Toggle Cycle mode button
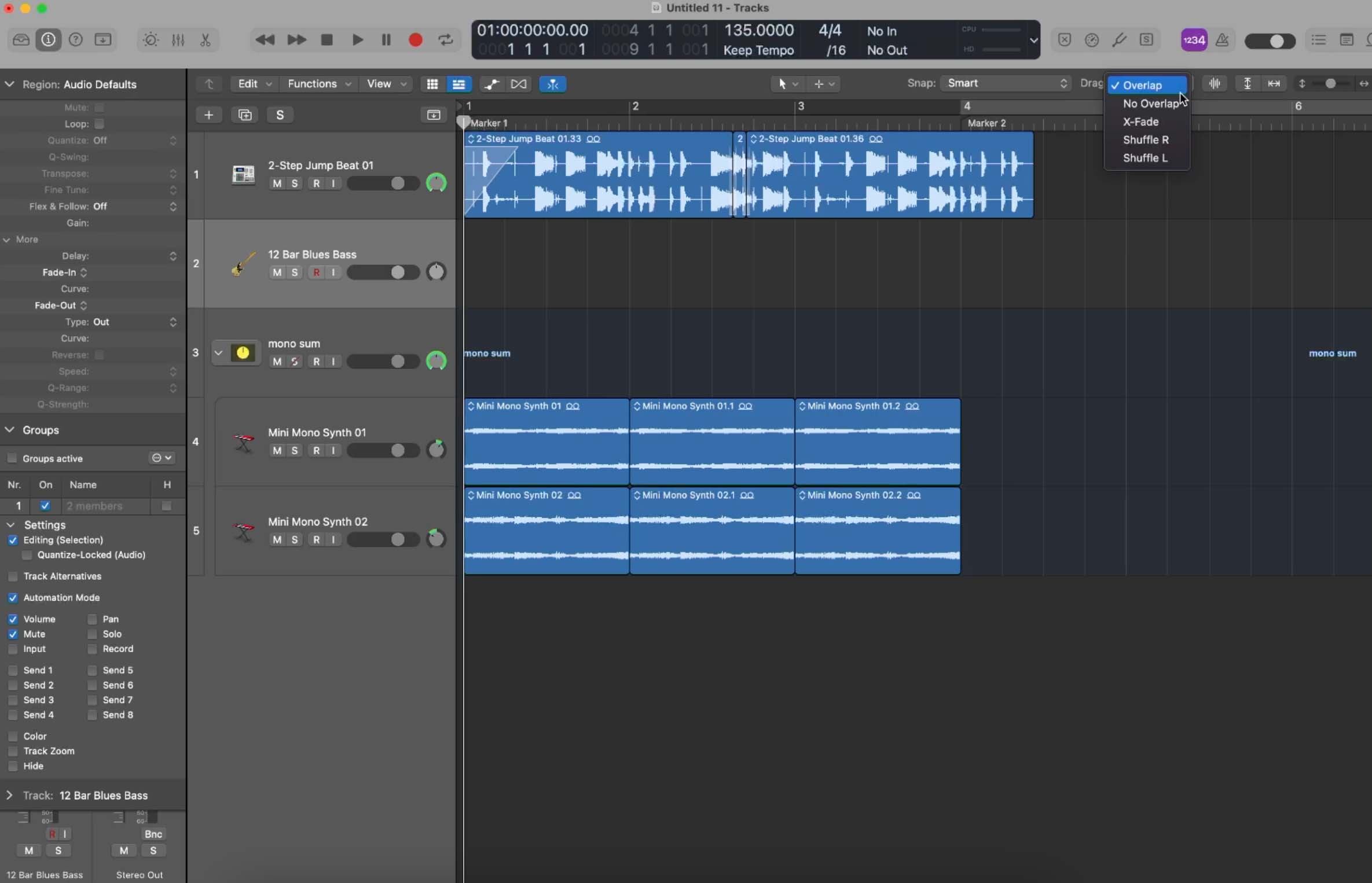This screenshot has width=1372, height=883. pos(445,40)
